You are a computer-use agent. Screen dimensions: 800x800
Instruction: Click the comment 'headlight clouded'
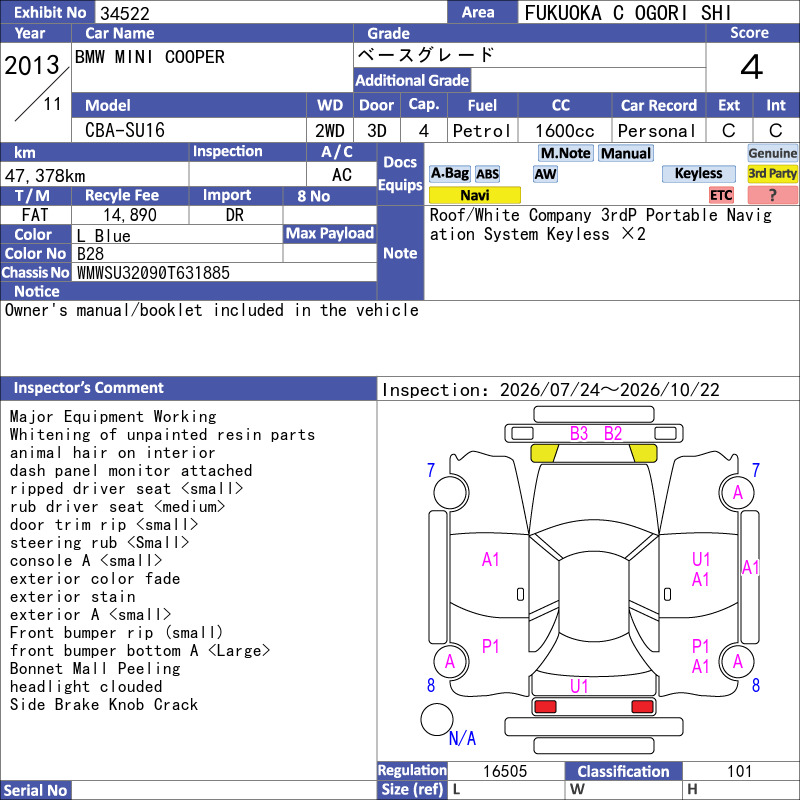(x=86, y=687)
